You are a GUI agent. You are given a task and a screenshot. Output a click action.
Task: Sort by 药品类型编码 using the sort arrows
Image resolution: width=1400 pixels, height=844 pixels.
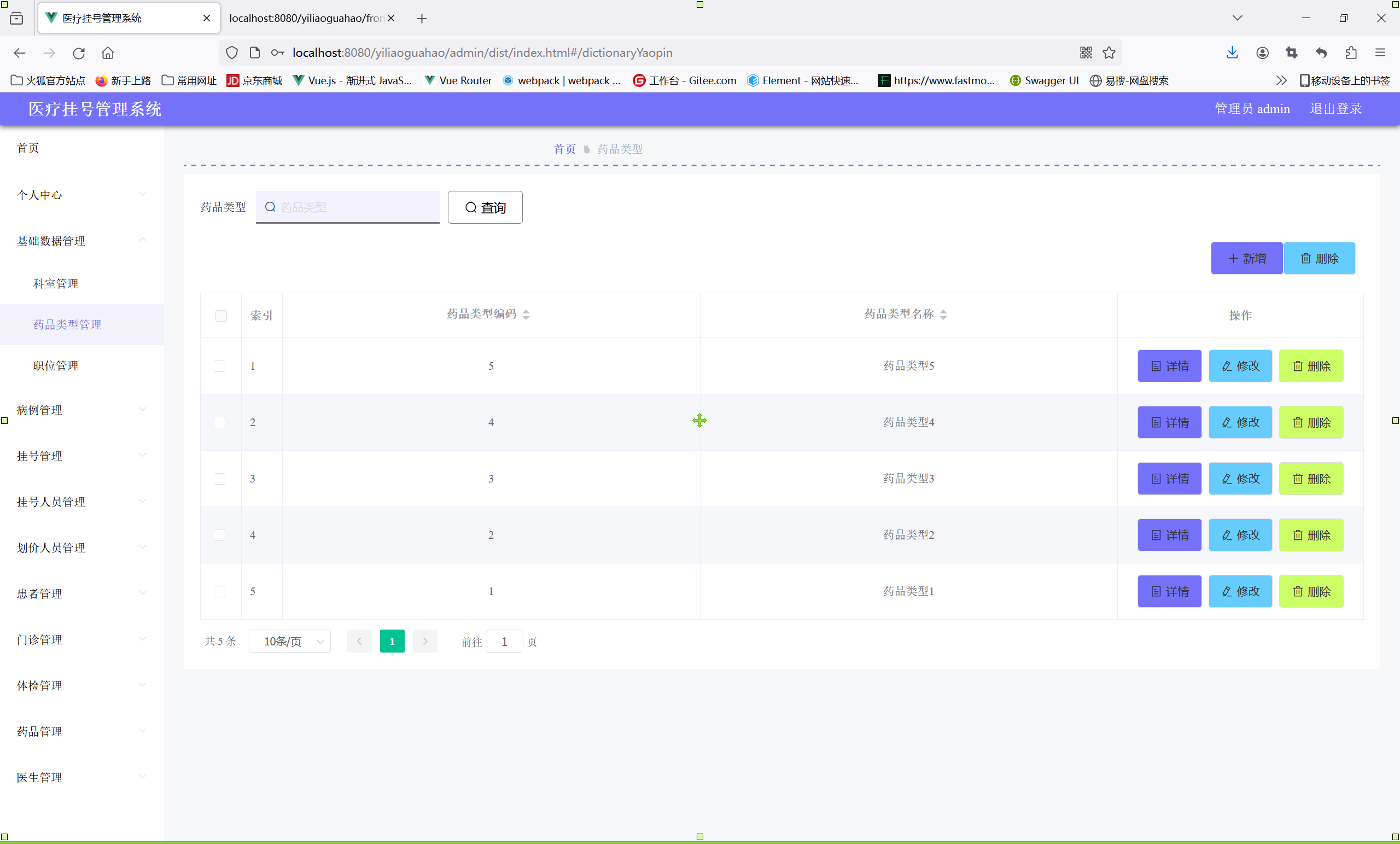tap(526, 315)
